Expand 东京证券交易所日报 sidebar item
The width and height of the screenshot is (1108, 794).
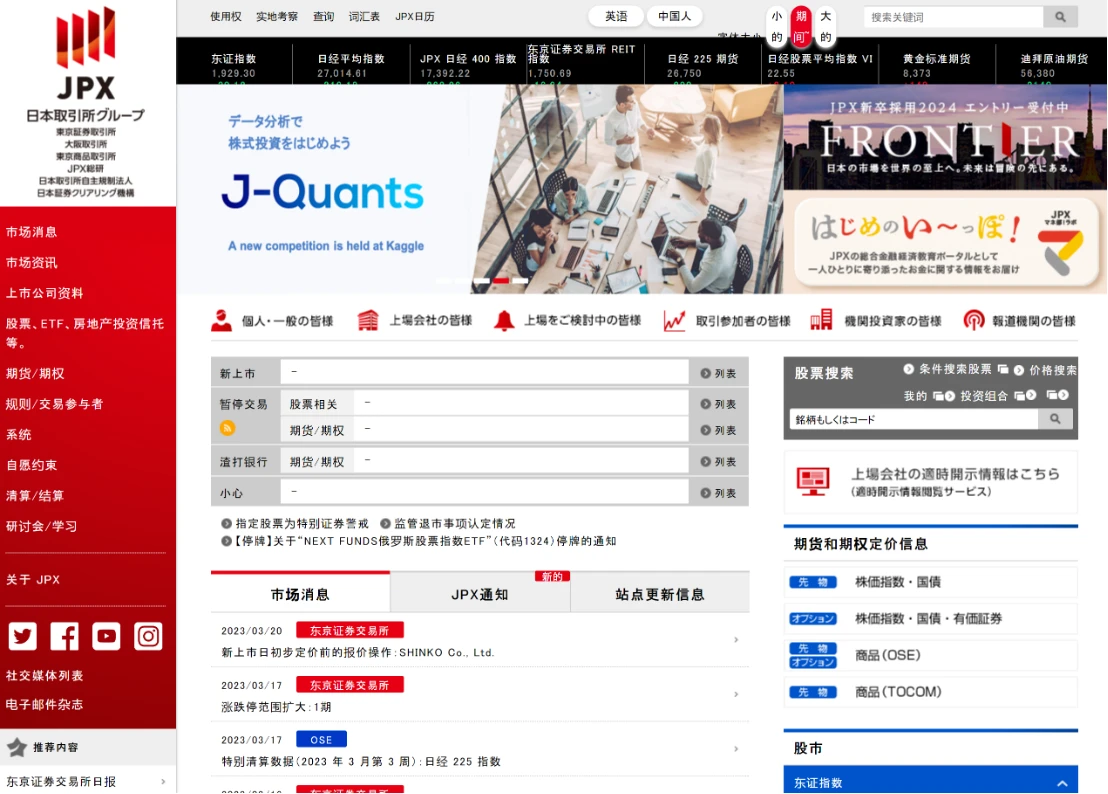coord(88,781)
